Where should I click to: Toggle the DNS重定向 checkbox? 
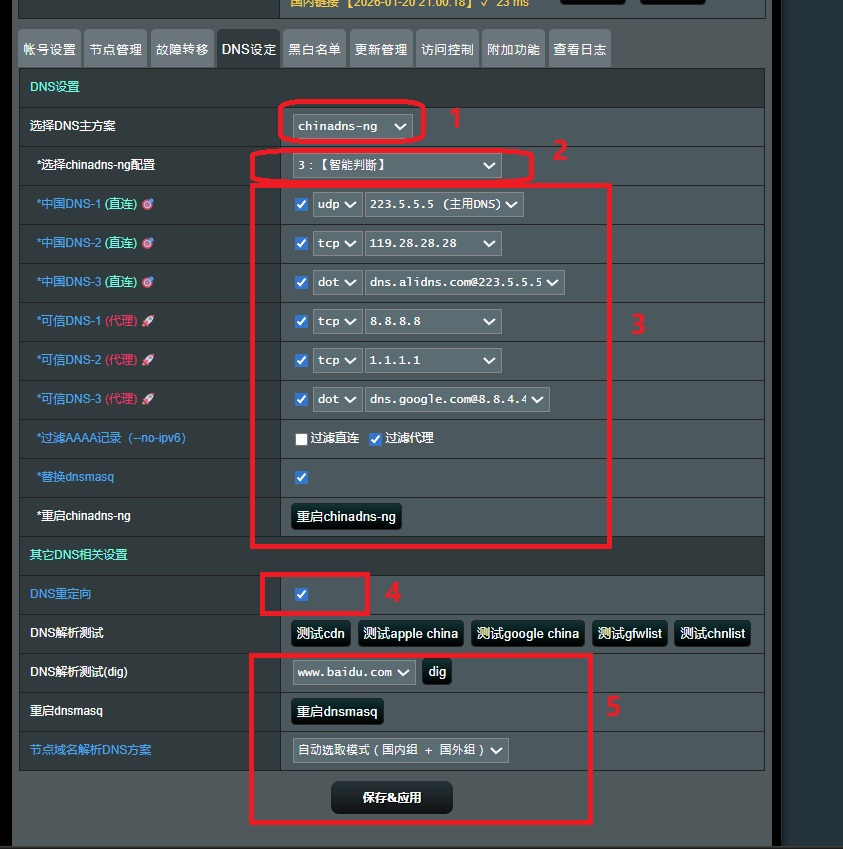pyautogui.click(x=301, y=594)
